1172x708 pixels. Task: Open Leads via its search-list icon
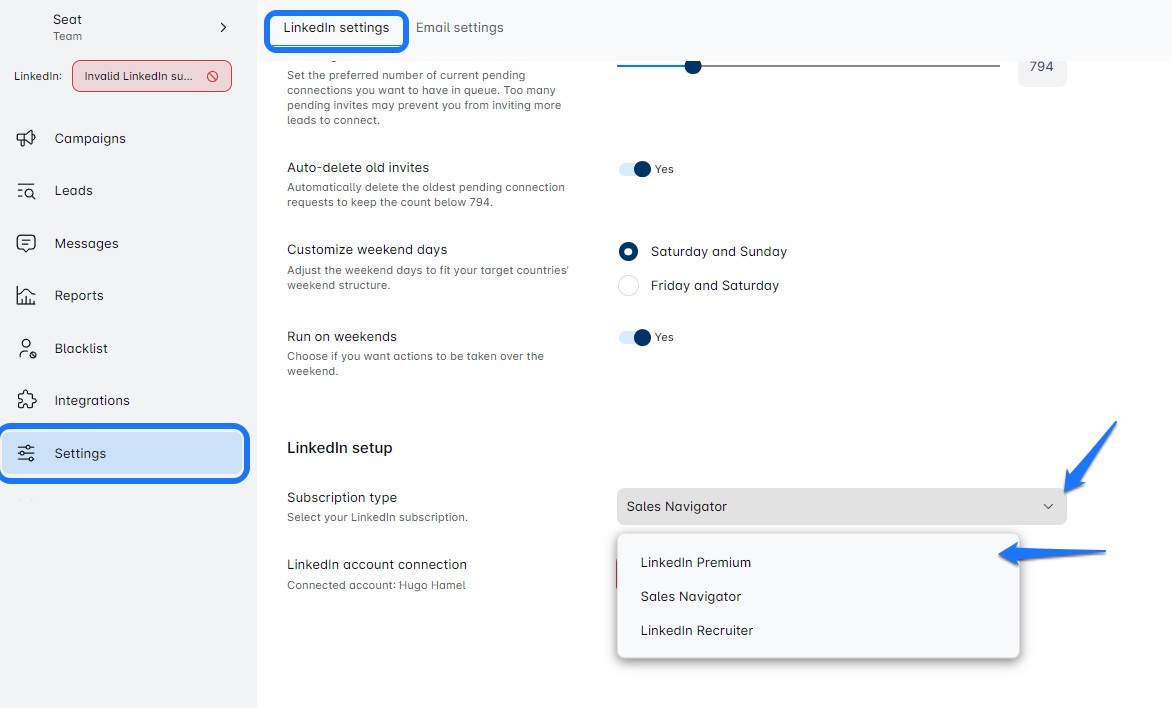pyautogui.click(x=27, y=191)
